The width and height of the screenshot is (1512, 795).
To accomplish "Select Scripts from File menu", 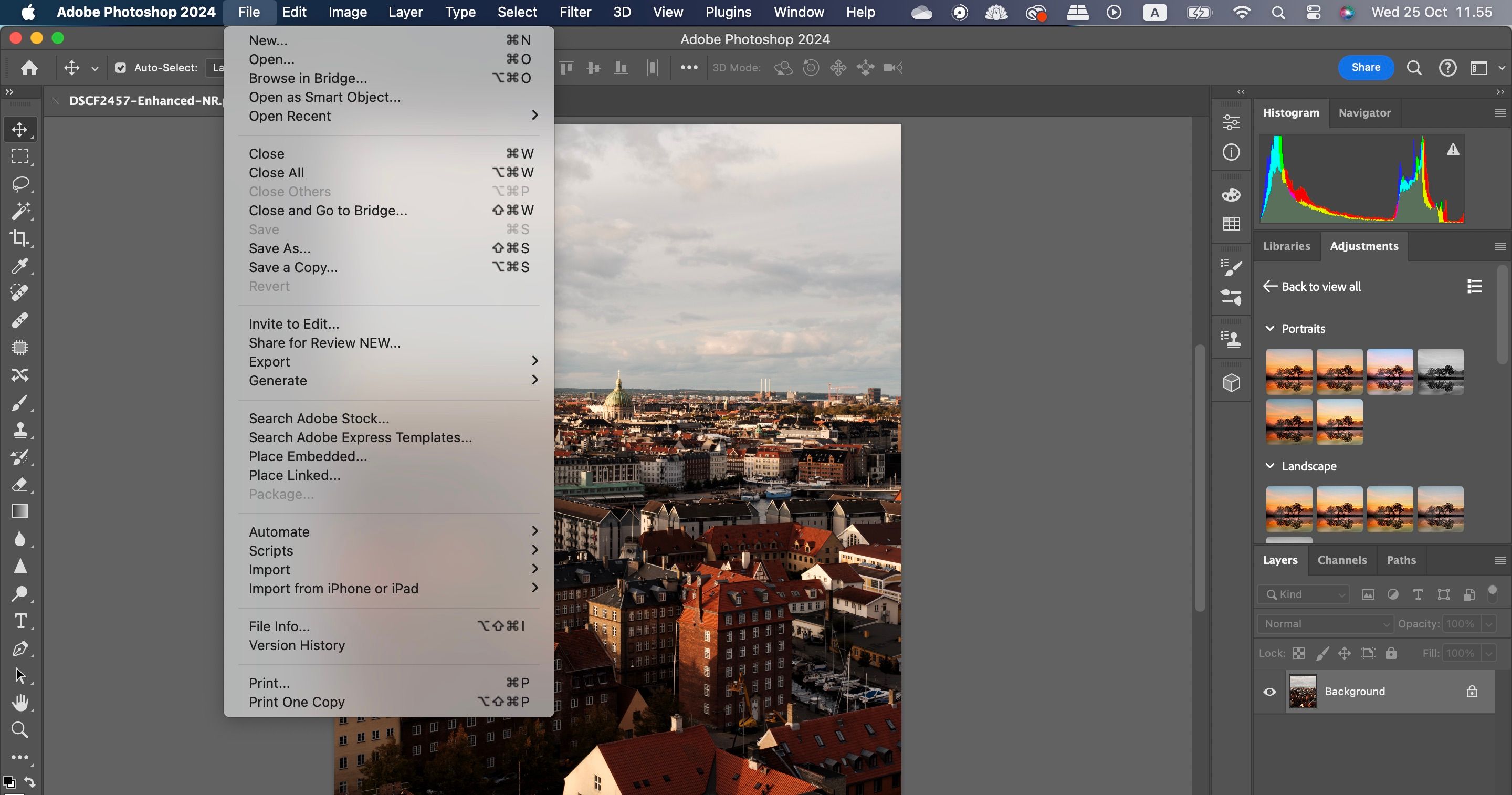I will [x=271, y=550].
